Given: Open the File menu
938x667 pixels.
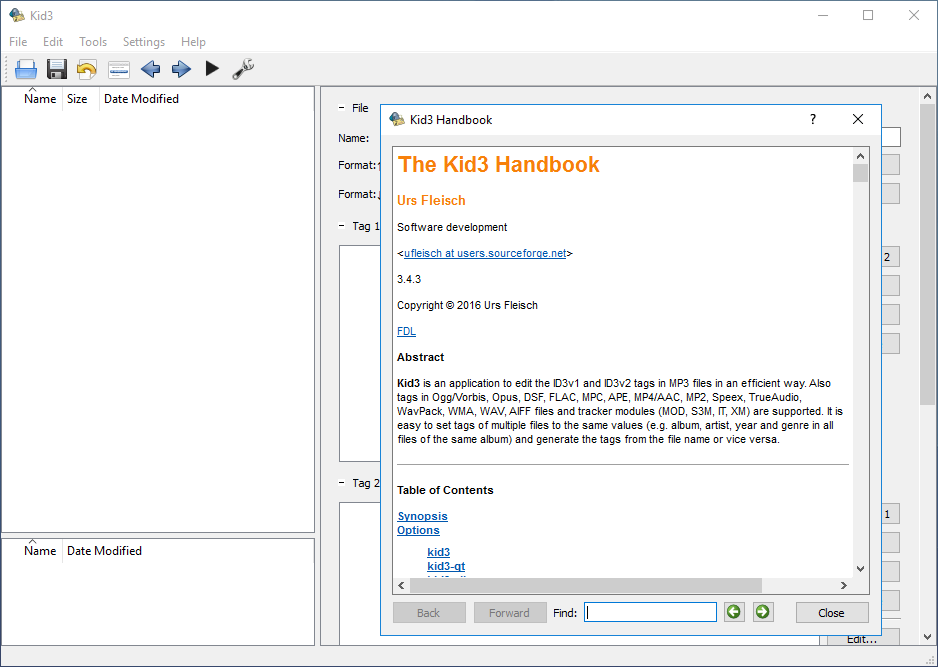Looking at the screenshot, I should pos(18,42).
